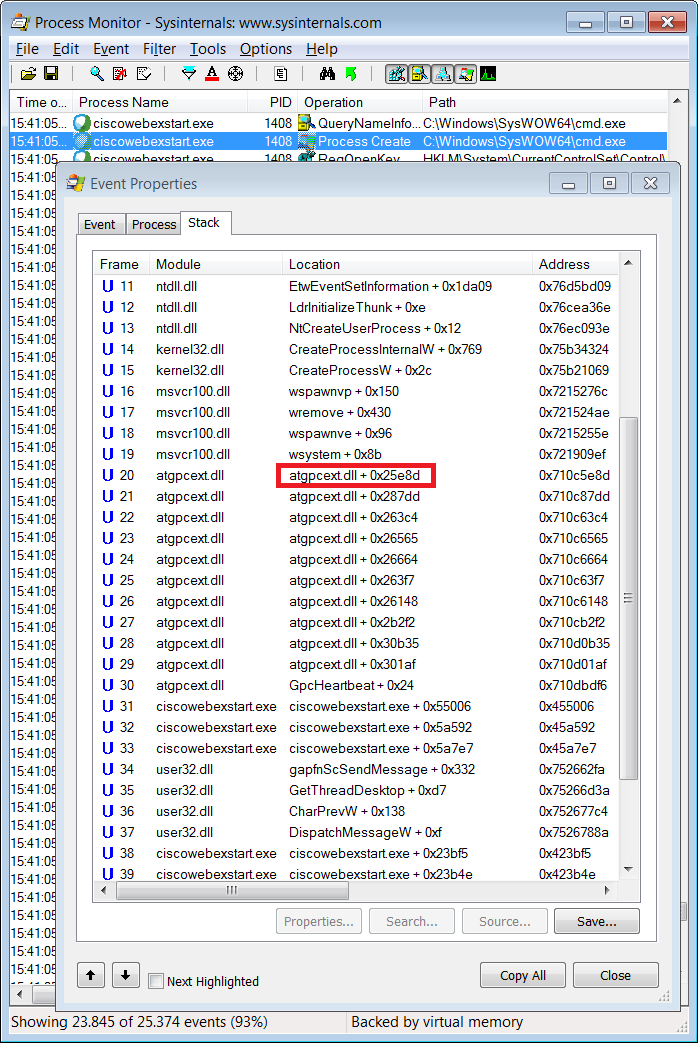Sort stack by Module column header
This screenshot has width=698, height=1043.
(x=216, y=264)
